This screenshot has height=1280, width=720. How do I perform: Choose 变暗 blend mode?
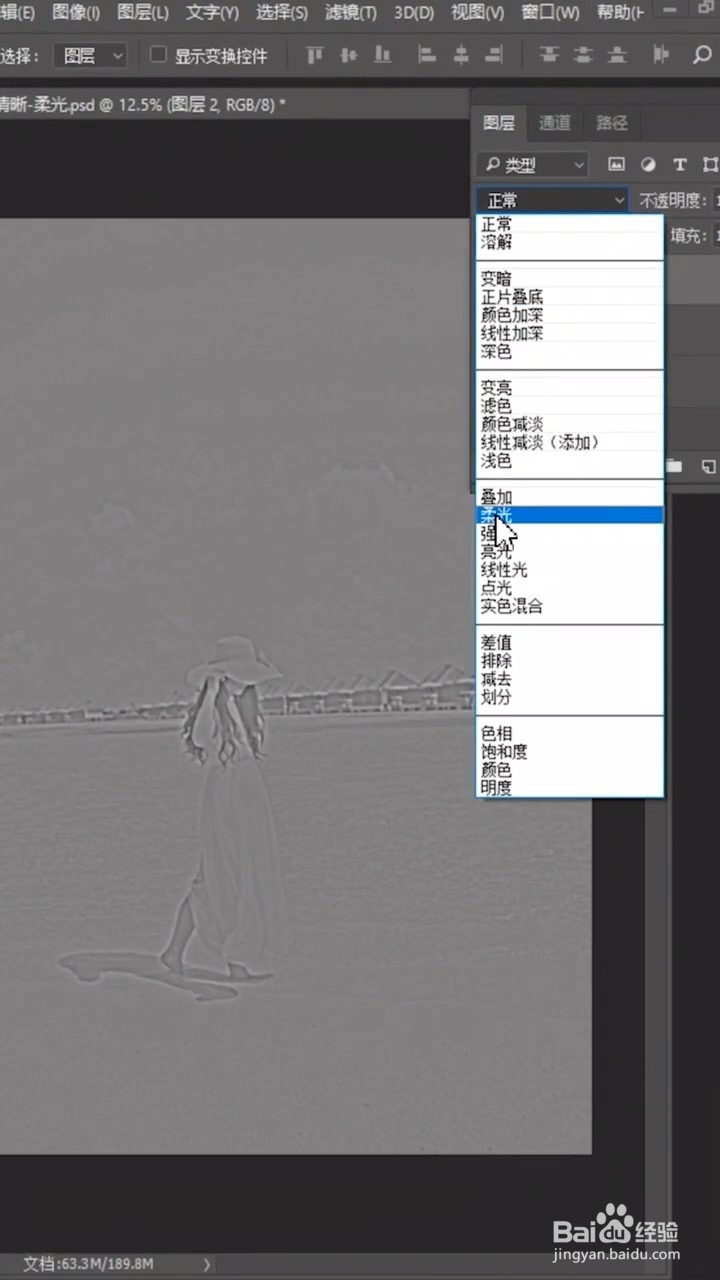568,279
